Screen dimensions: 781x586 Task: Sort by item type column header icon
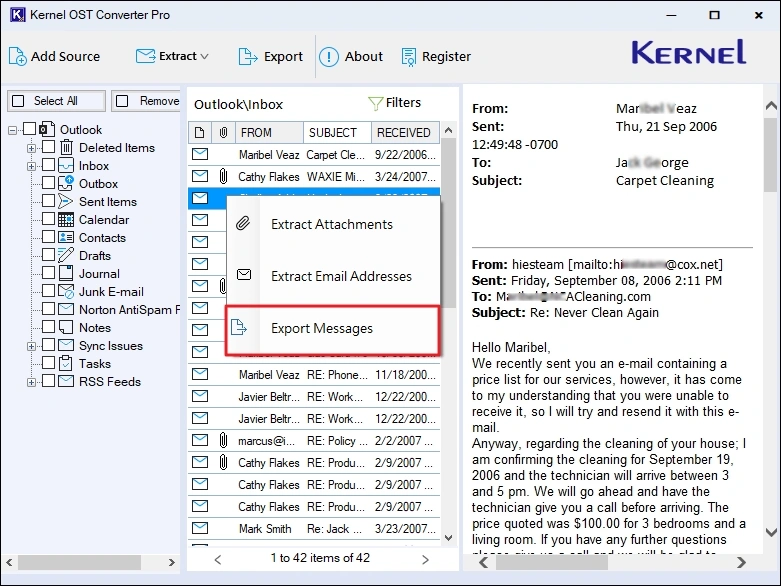[200, 132]
